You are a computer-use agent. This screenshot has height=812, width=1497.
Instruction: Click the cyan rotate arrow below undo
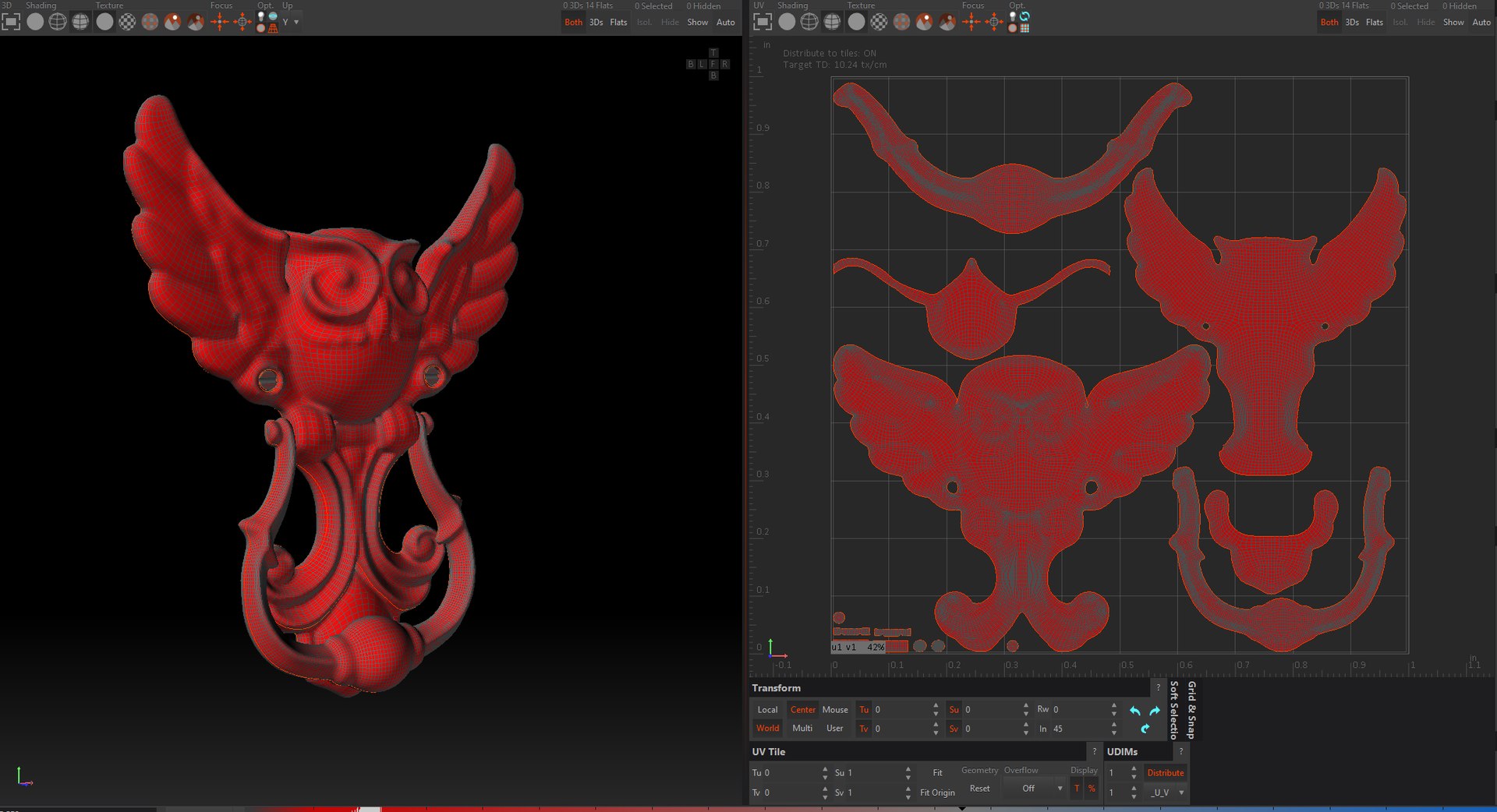1145,729
